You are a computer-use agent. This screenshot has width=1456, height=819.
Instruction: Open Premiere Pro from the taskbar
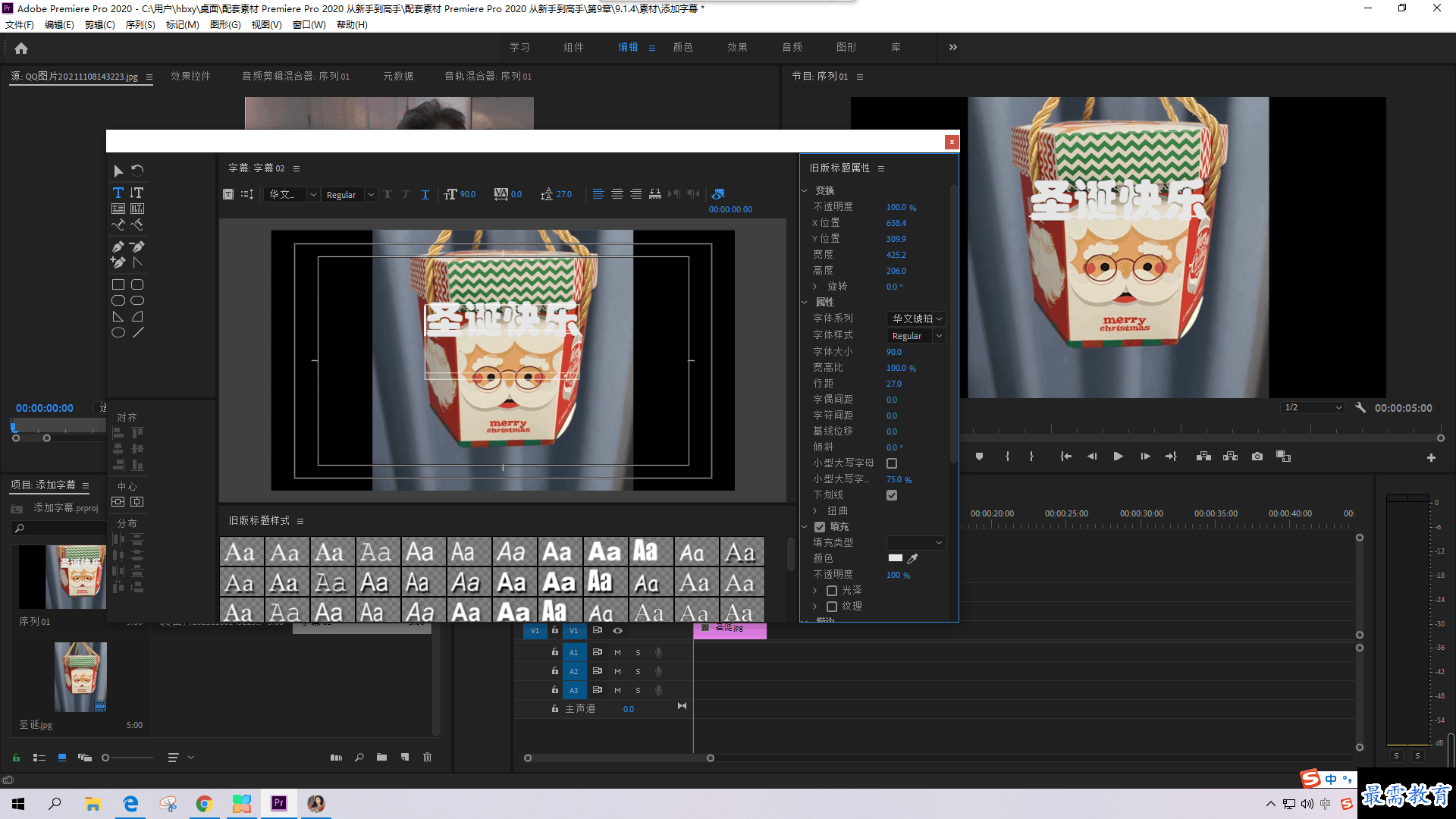(279, 803)
